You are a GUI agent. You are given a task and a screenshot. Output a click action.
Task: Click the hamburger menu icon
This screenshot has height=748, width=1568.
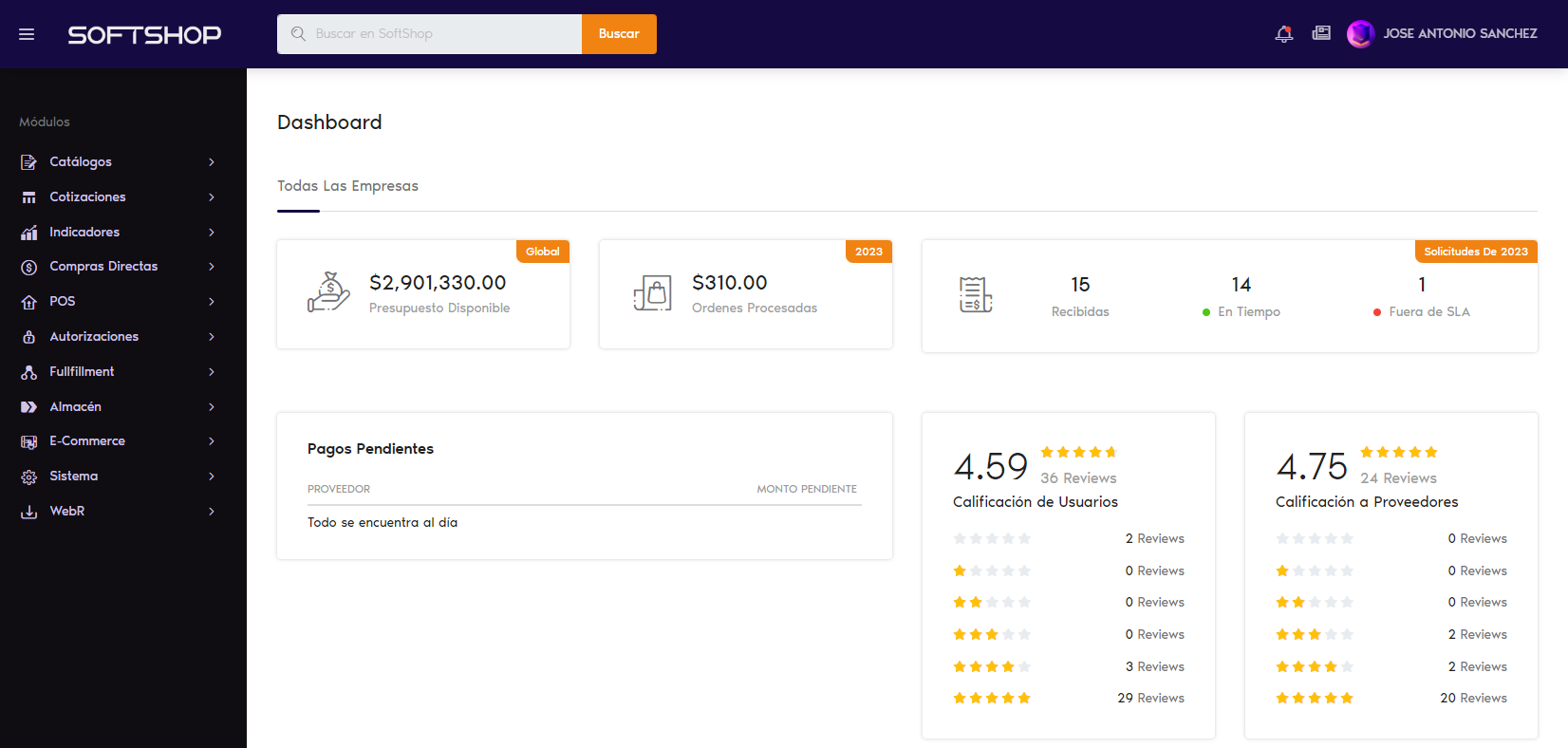coord(27,34)
